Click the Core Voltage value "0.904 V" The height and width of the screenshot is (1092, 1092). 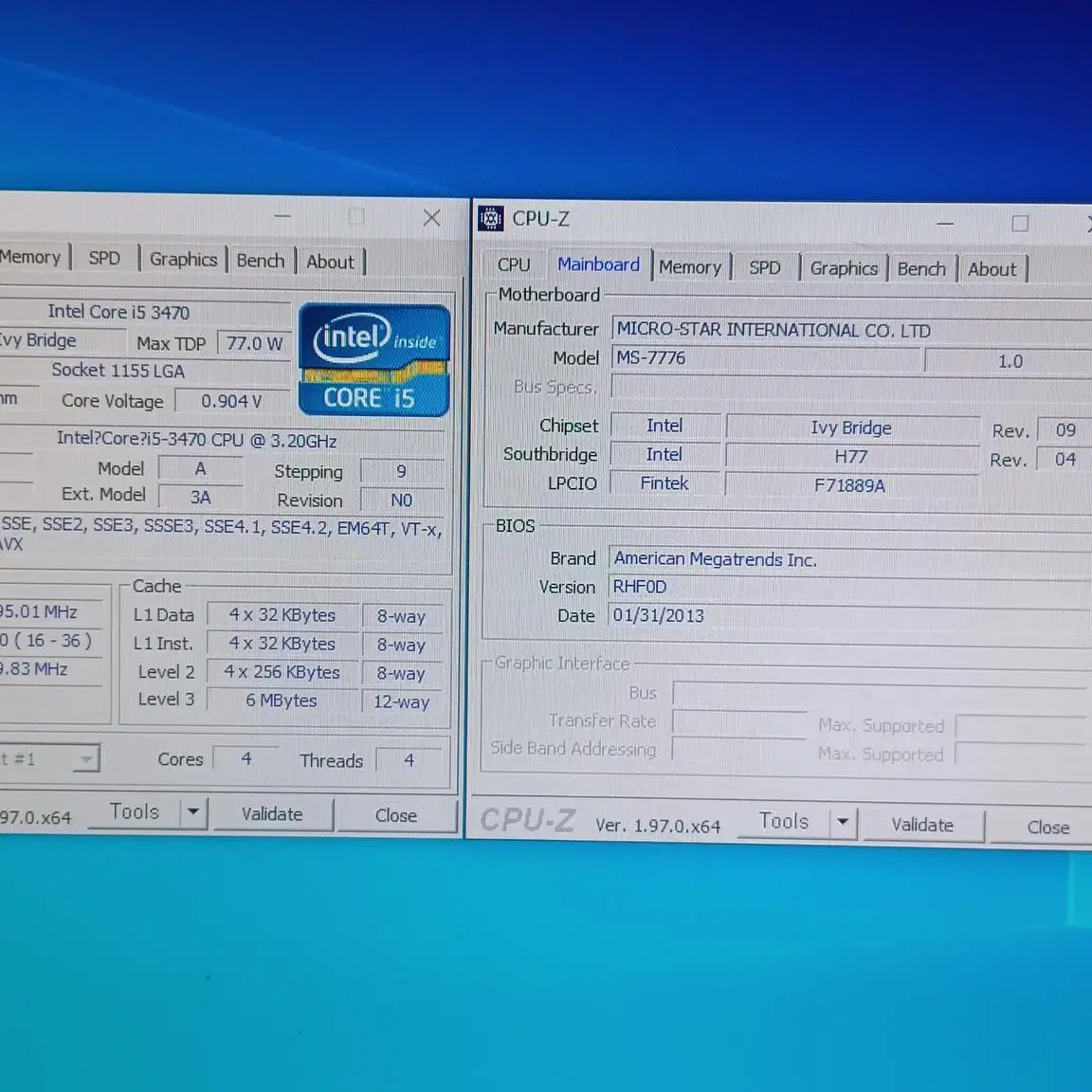coord(232,401)
